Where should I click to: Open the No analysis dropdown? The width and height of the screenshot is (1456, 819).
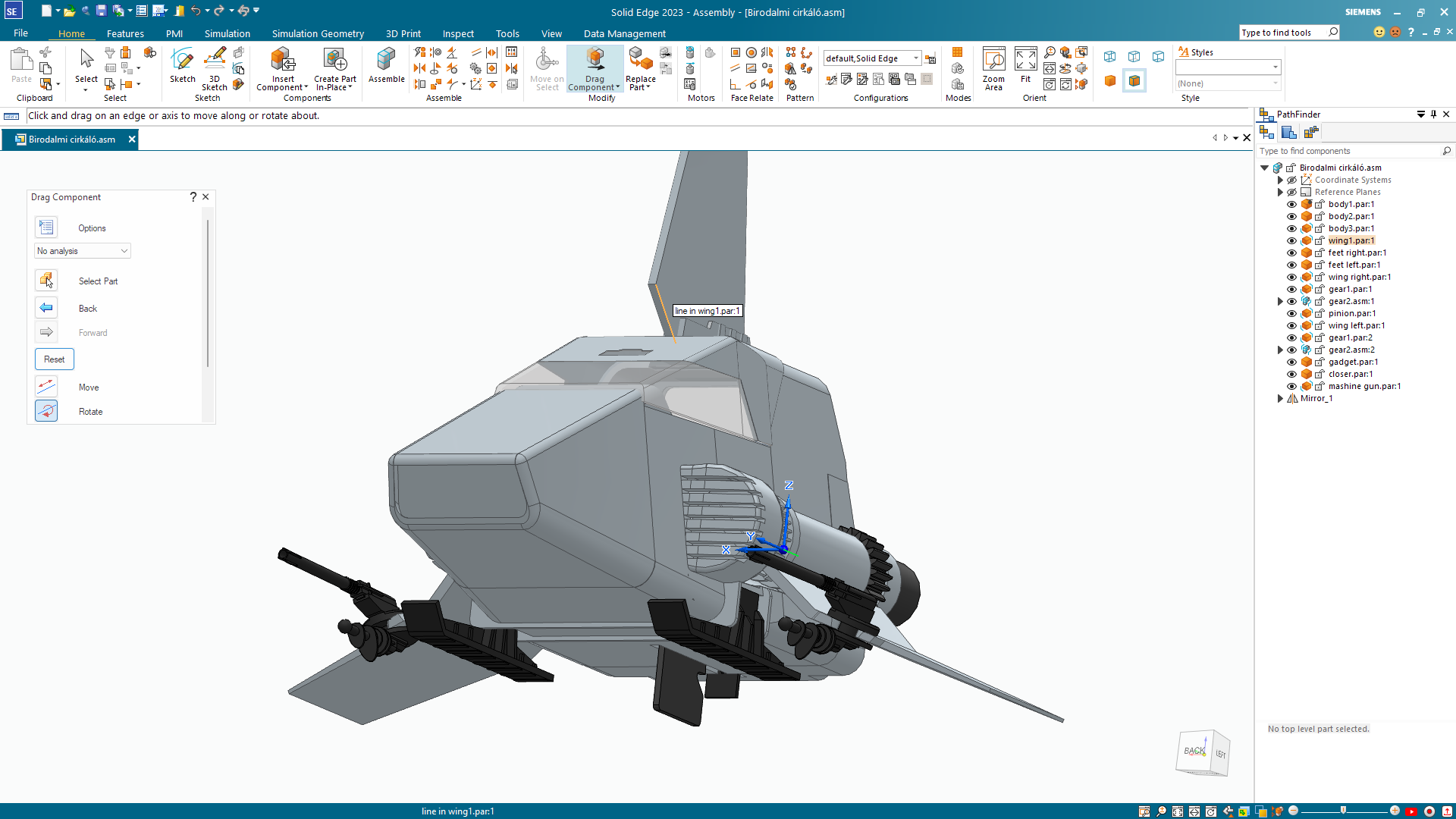pyautogui.click(x=83, y=251)
